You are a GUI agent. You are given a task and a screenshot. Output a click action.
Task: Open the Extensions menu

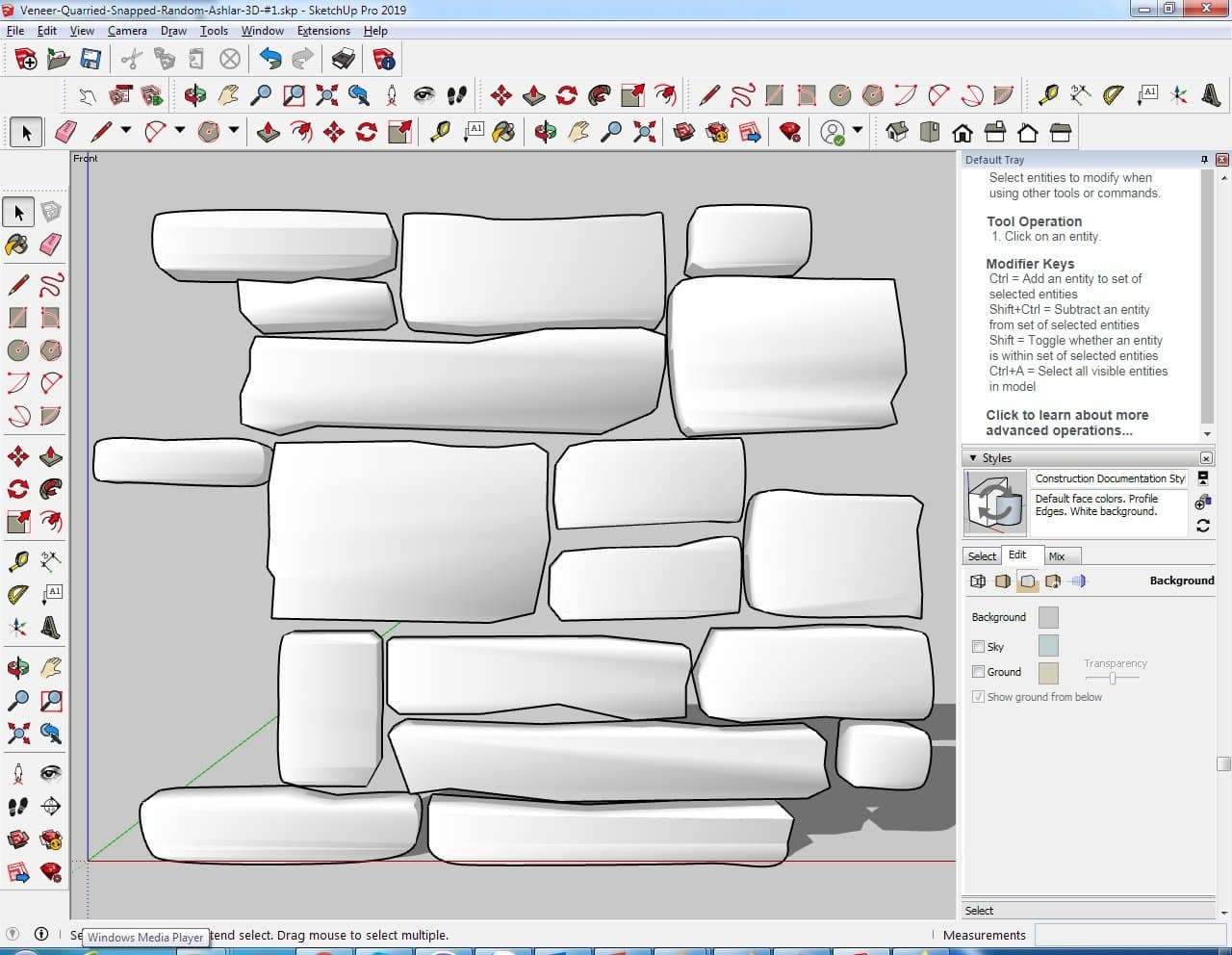[x=323, y=31]
